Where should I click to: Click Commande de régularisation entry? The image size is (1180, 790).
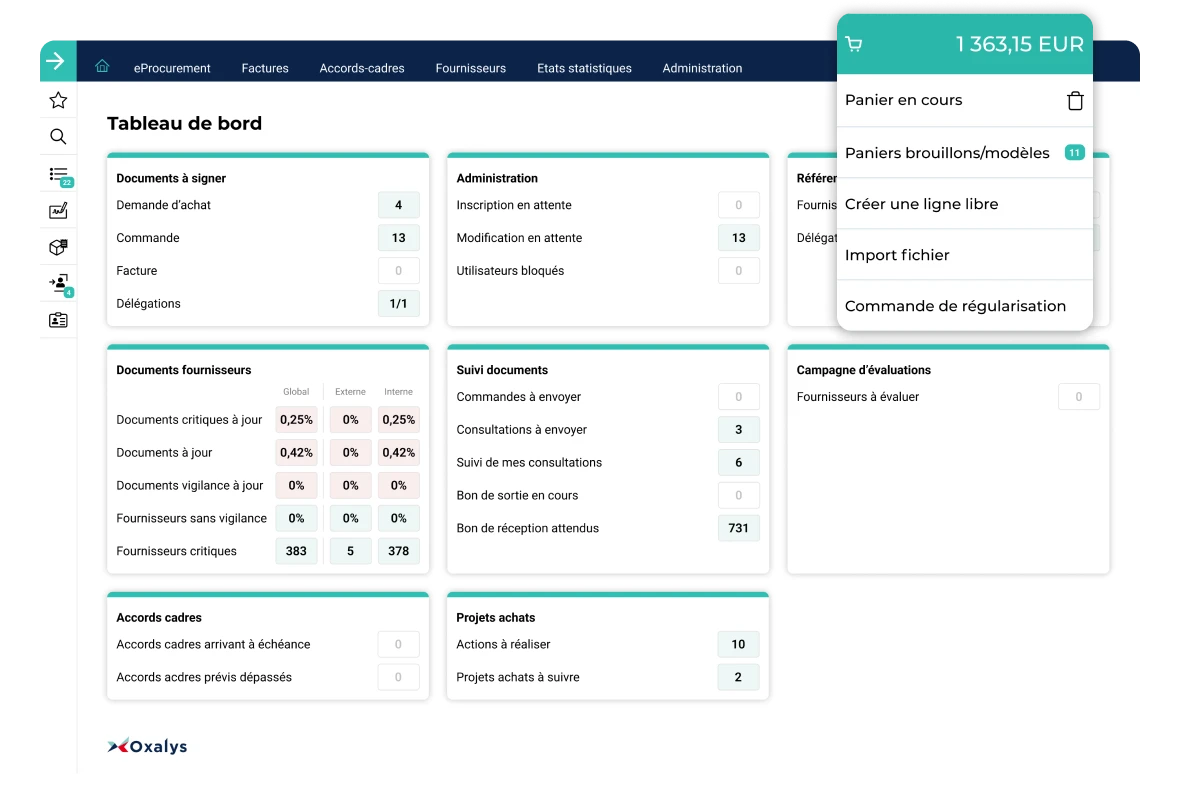955,306
